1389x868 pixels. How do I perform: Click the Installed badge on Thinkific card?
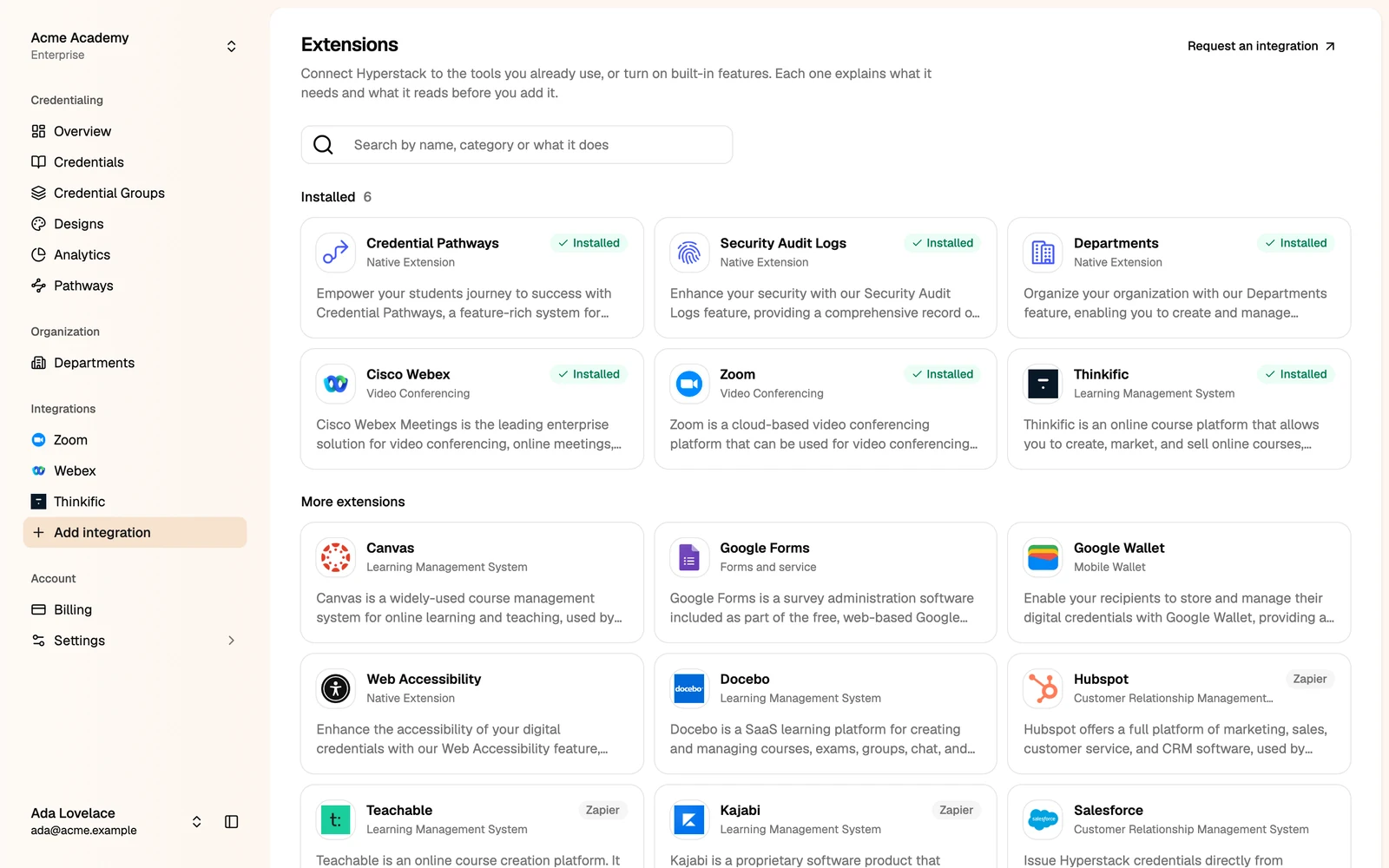click(1296, 374)
